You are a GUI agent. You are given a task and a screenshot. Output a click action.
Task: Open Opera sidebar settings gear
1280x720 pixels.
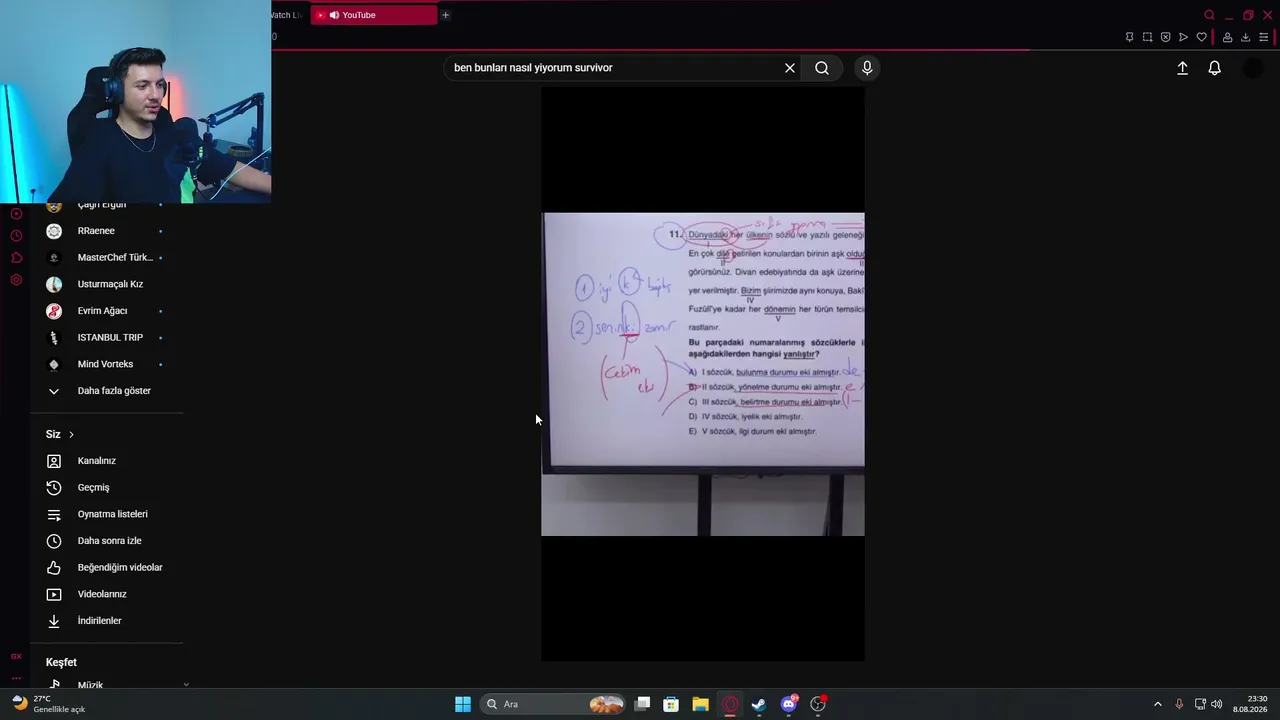point(16,280)
